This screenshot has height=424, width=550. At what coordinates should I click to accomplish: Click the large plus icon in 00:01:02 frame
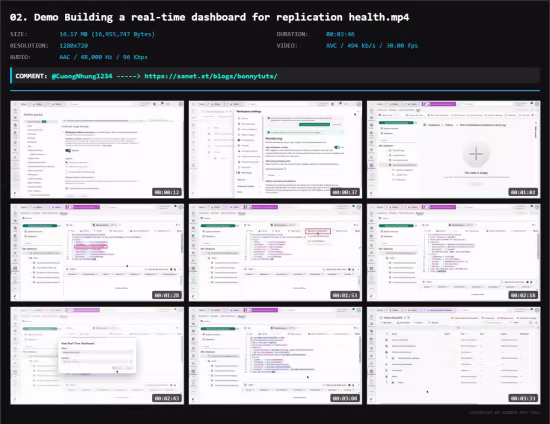pyautogui.click(x=476, y=154)
